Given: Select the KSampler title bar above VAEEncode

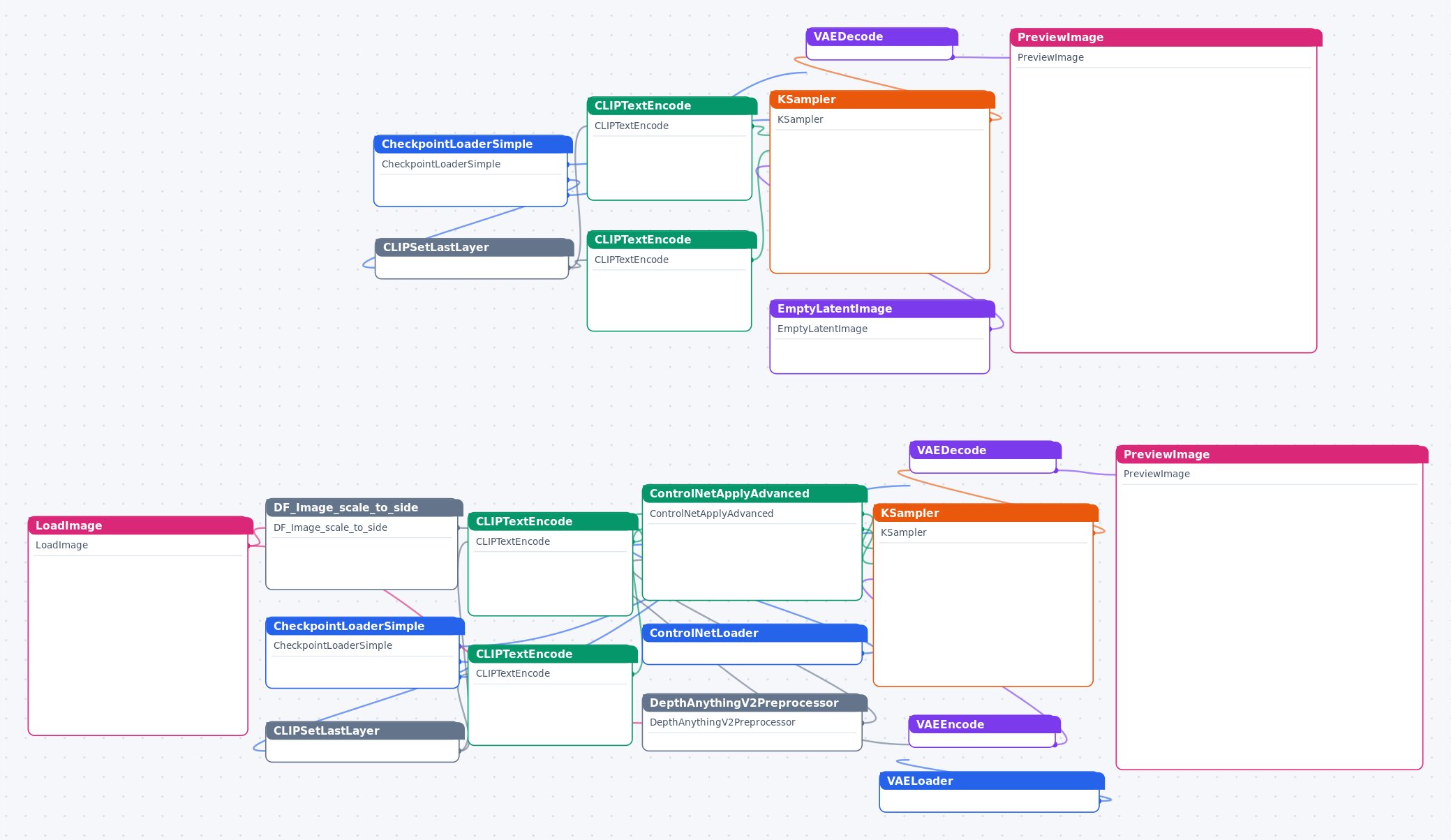Looking at the screenshot, I should (985, 513).
